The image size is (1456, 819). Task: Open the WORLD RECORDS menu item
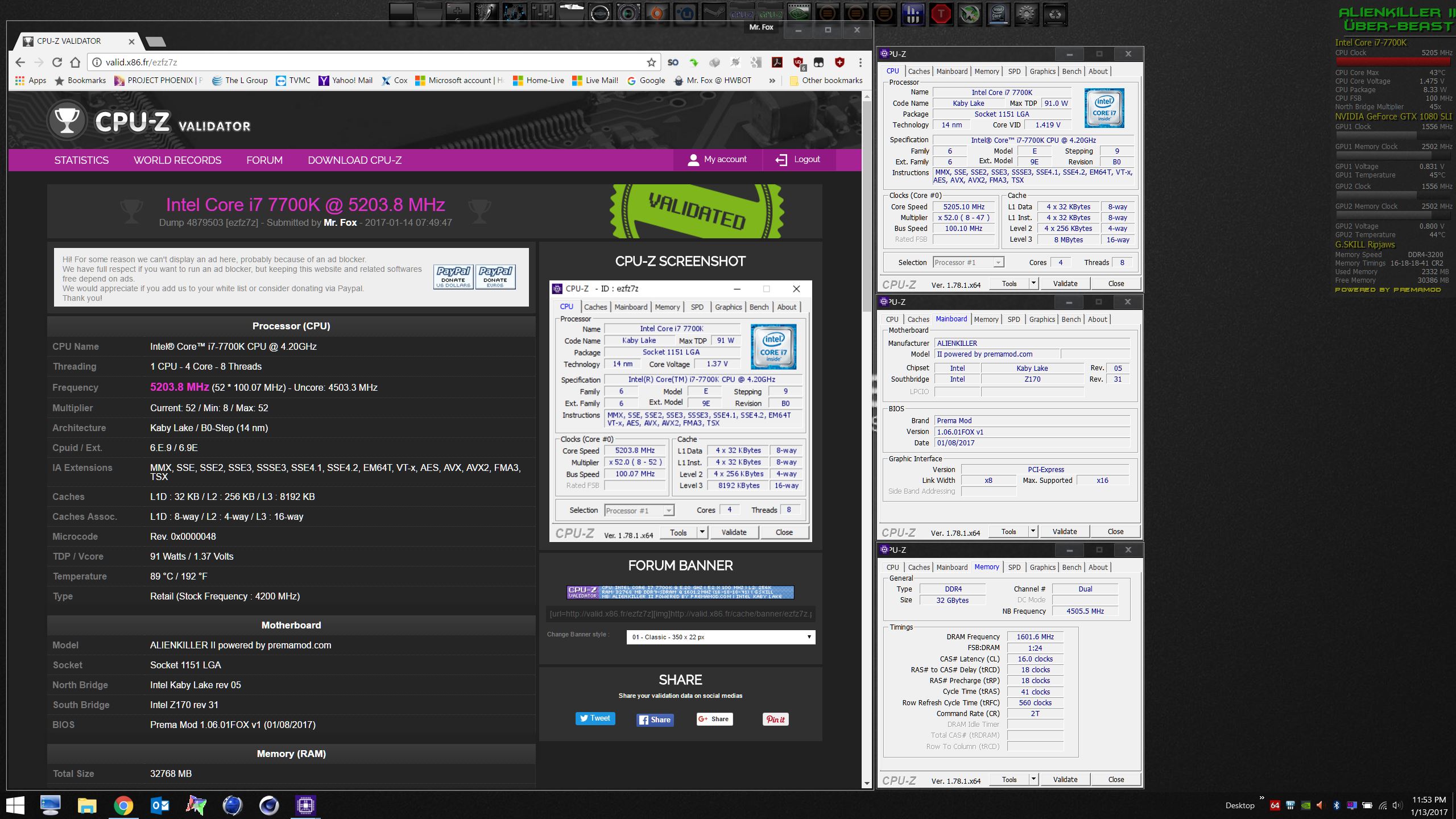[177, 160]
